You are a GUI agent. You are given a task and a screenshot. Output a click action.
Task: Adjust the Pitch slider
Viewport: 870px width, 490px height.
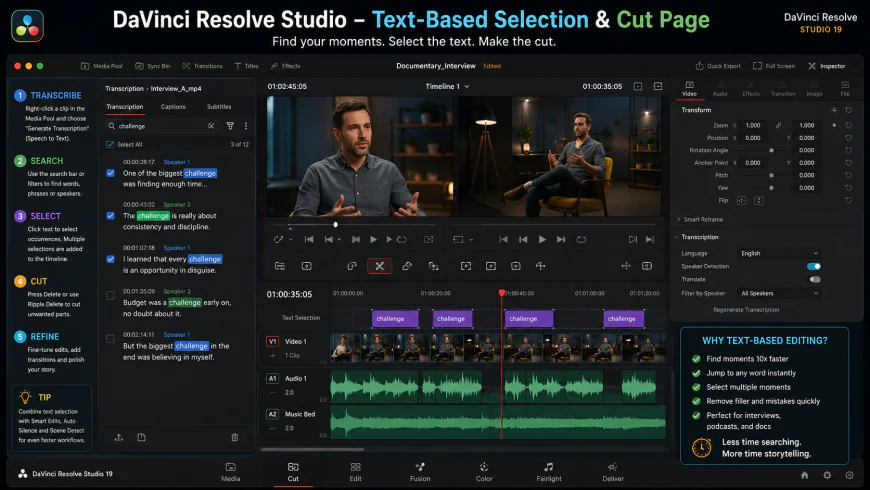pyautogui.click(x=771, y=175)
